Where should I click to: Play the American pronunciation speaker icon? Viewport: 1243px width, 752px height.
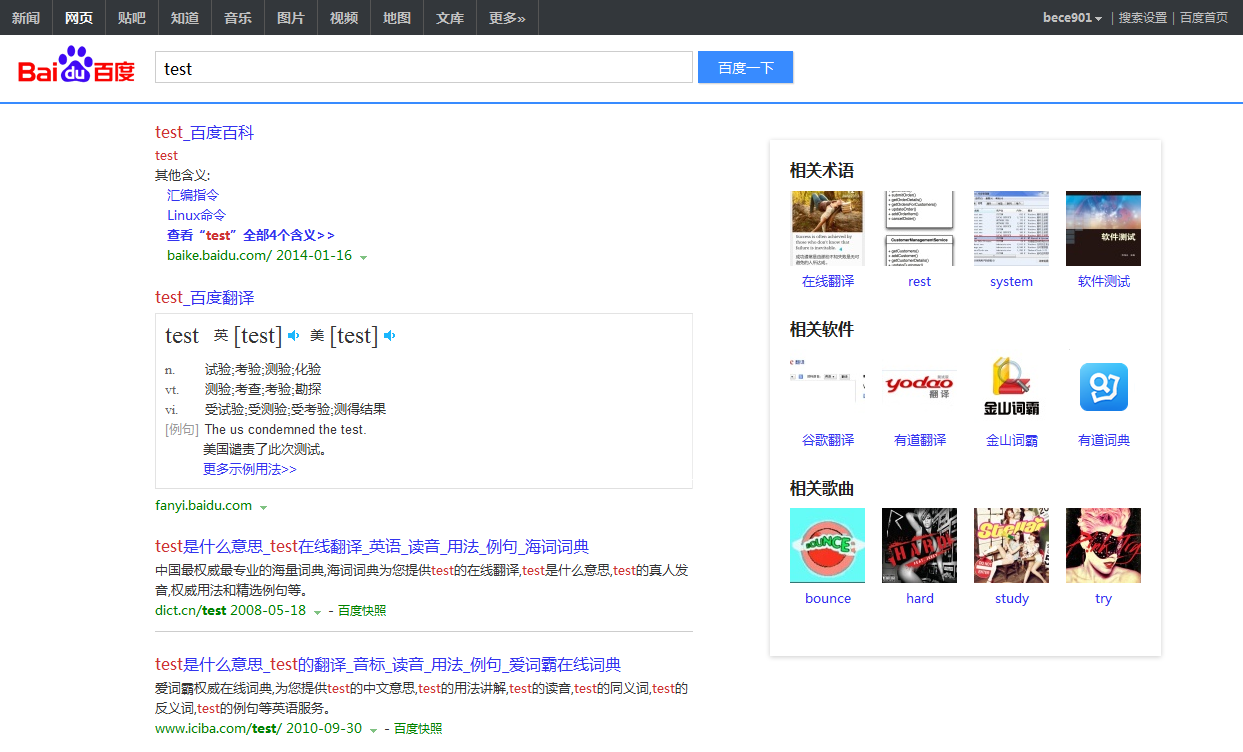click(x=390, y=336)
